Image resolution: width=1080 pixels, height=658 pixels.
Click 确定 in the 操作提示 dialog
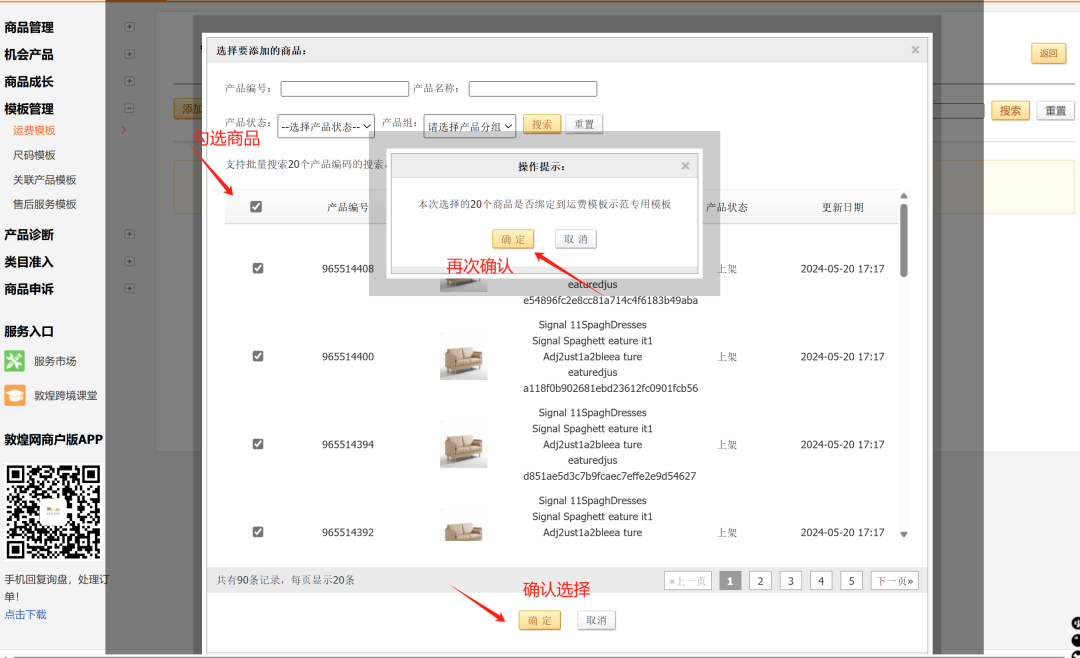[513, 239]
